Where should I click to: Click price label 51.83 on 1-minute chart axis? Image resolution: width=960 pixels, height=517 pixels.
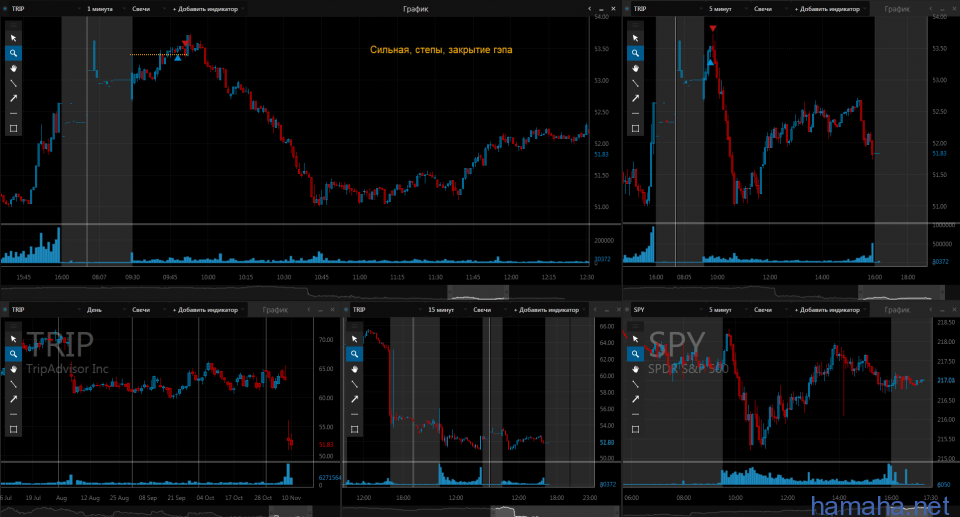coord(601,154)
